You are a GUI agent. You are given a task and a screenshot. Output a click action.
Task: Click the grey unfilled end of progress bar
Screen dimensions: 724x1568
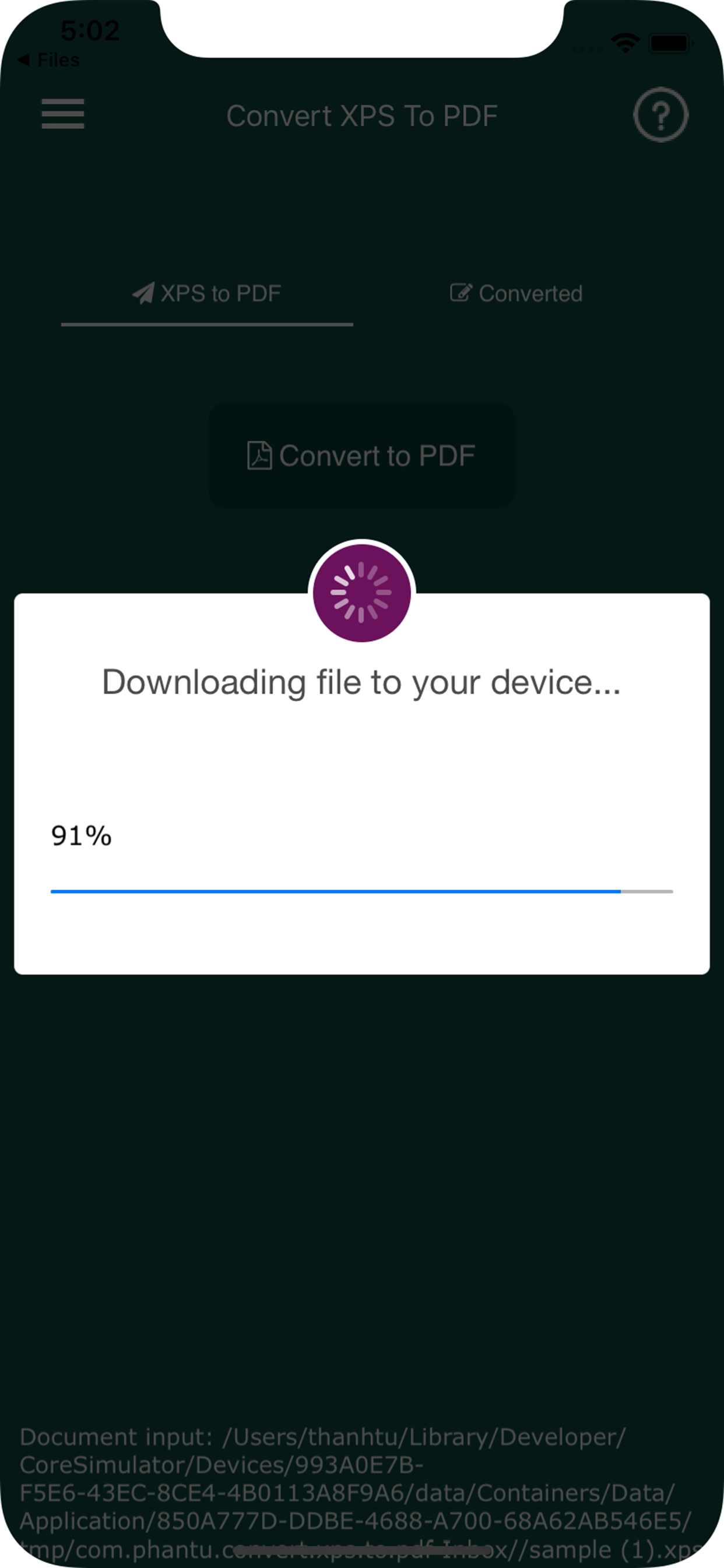[x=646, y=891]
